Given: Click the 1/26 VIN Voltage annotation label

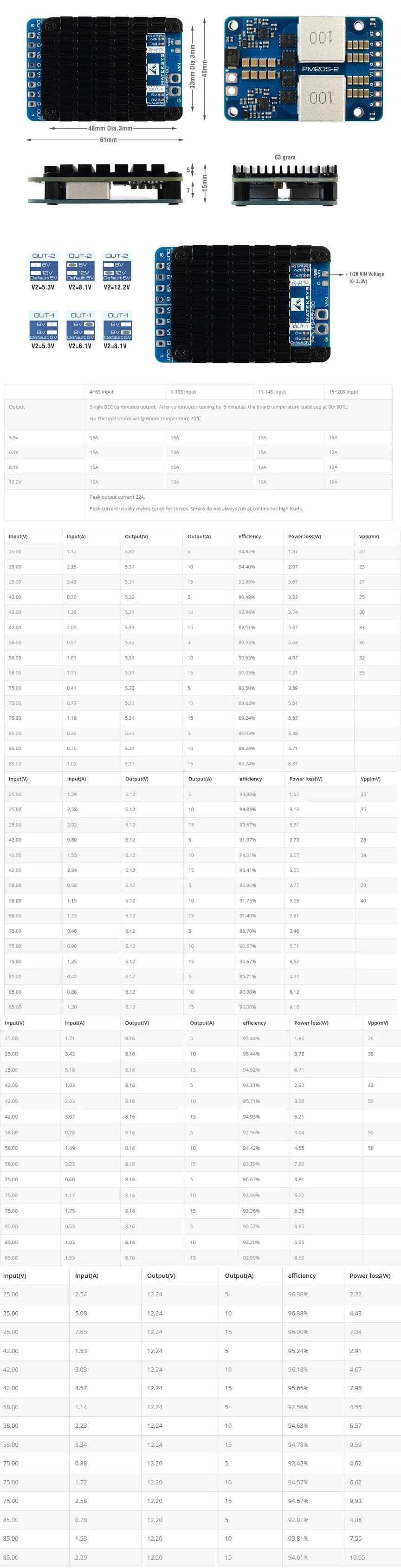Looking at the screenshot, I should (366, 278).
